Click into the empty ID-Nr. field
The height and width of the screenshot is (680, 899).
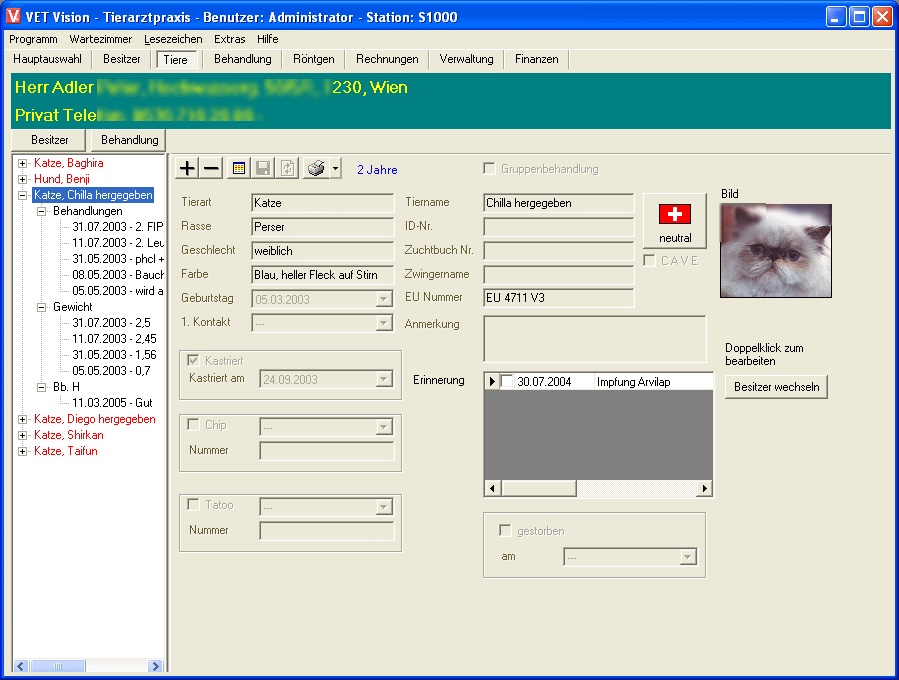558,227
